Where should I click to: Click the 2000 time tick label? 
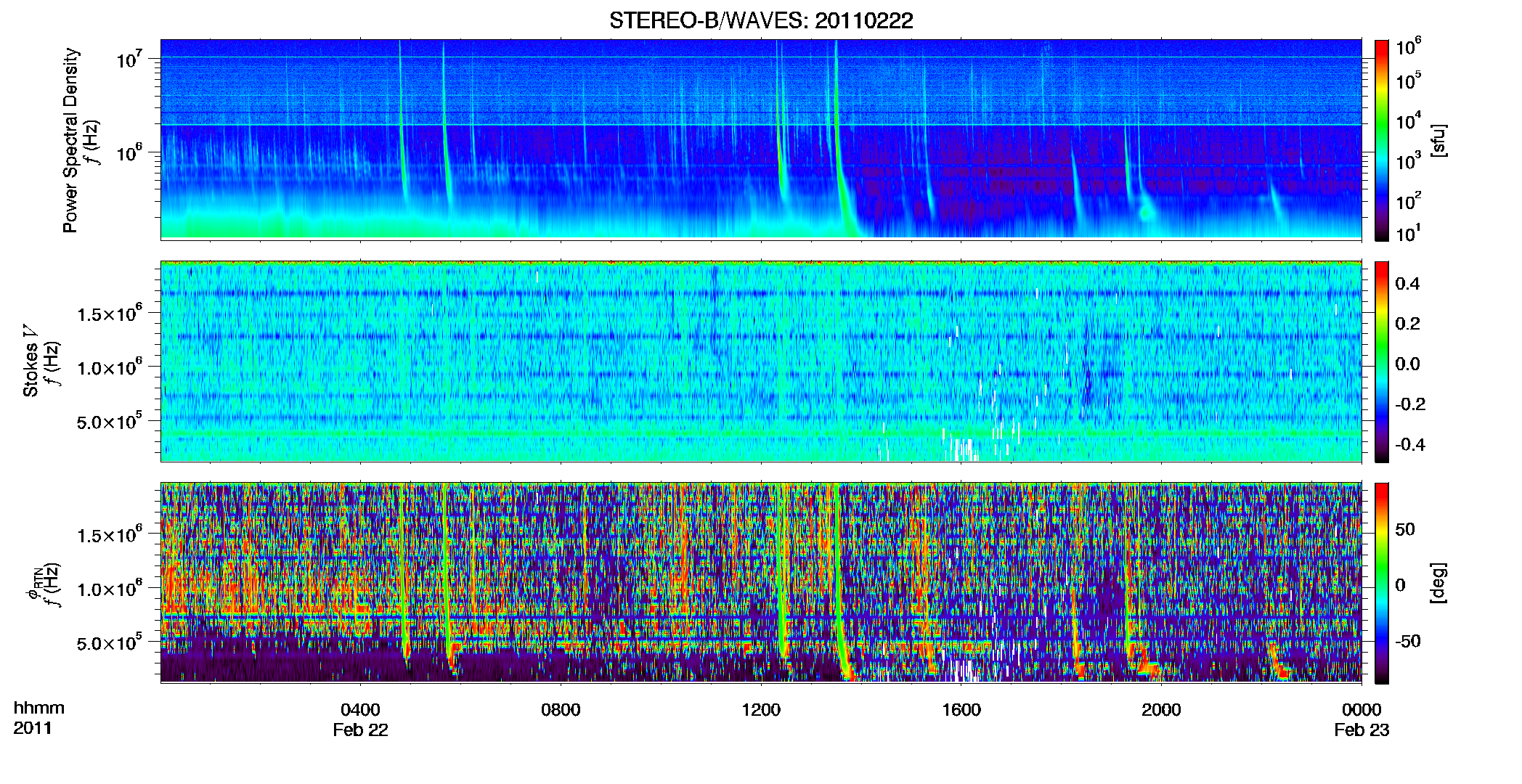tap(1161, 709)
